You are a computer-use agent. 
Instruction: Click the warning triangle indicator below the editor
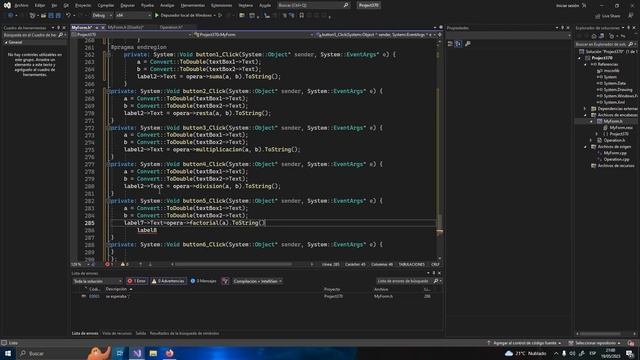124,264
